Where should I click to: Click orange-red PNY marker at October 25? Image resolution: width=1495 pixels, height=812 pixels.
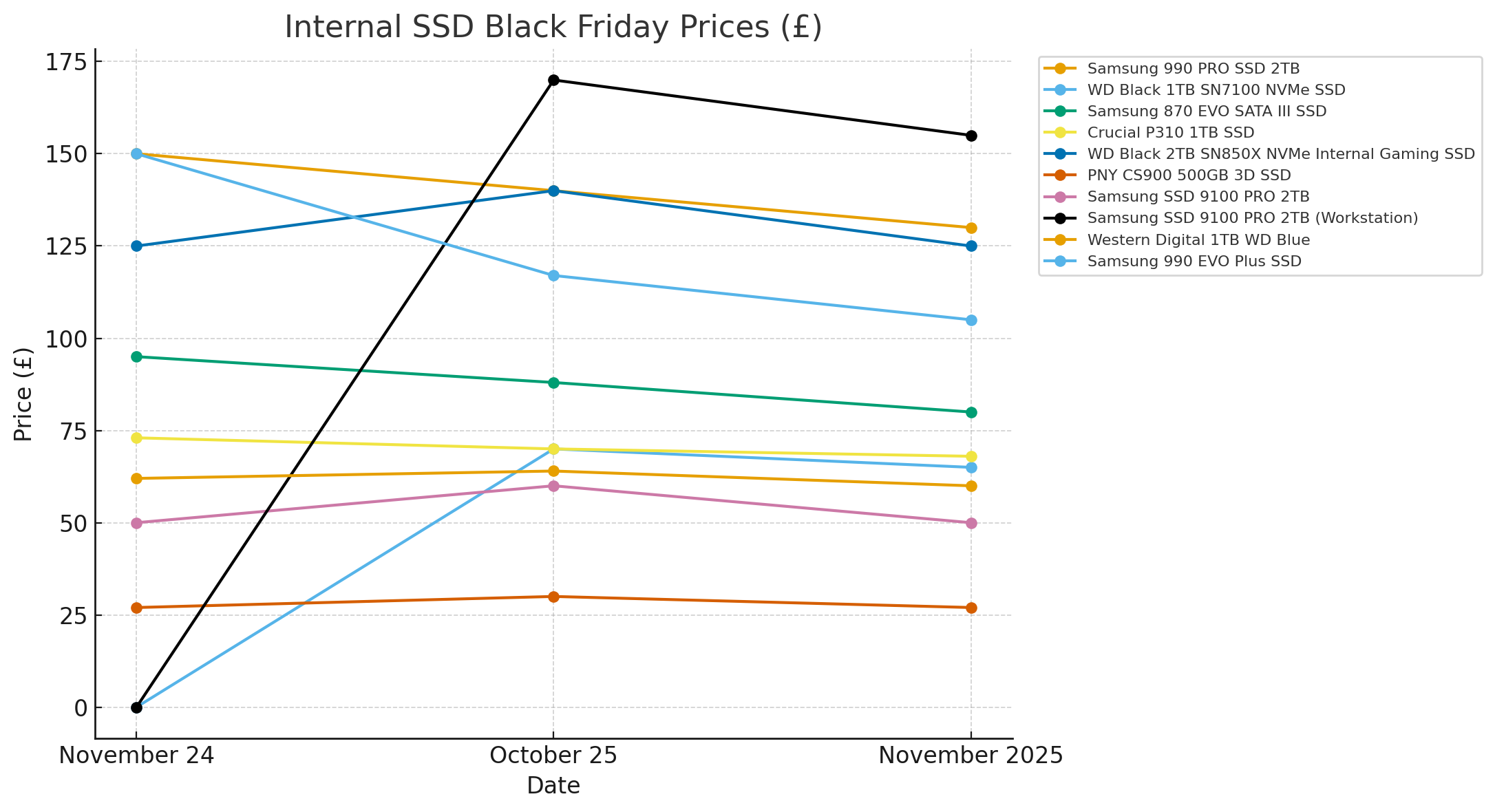553,597
